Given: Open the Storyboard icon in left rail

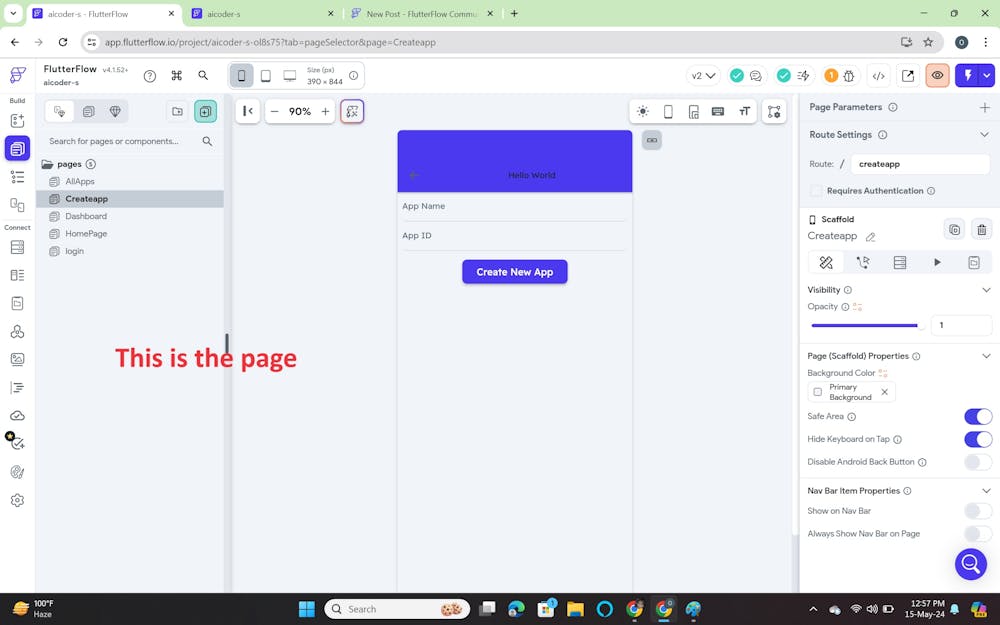Looking at the screenshot, I should pyautogui.click(x=17, y=205).
